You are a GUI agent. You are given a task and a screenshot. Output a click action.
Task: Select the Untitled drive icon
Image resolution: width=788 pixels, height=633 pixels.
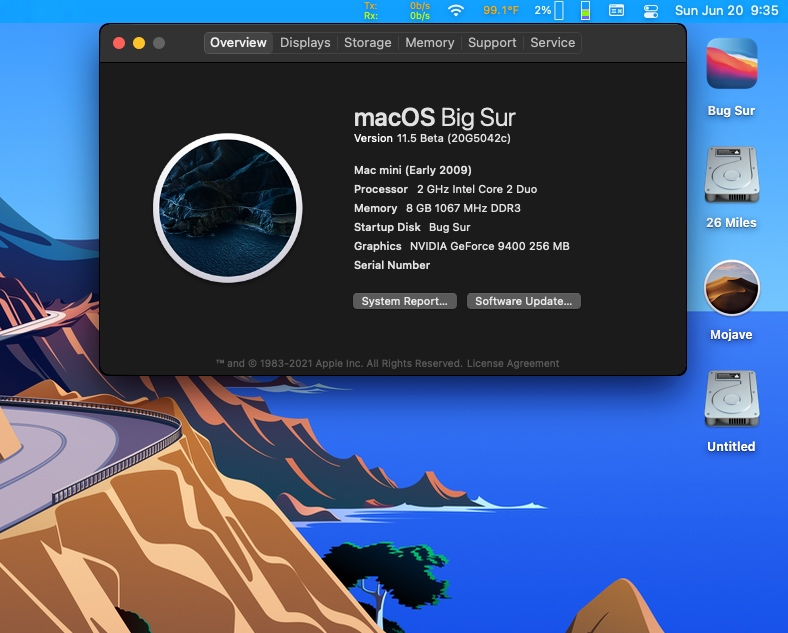pos(731,399)
